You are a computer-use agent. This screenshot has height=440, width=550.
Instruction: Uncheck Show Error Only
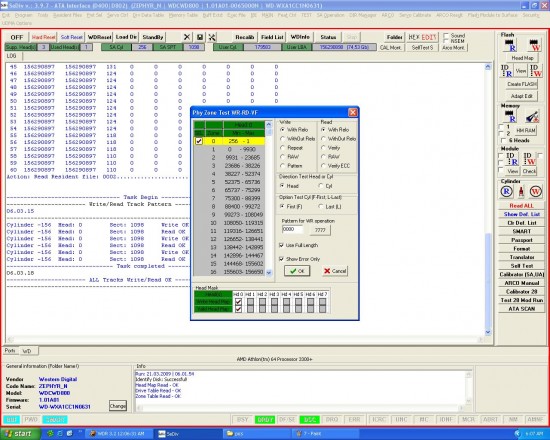(x=281, y=259)
